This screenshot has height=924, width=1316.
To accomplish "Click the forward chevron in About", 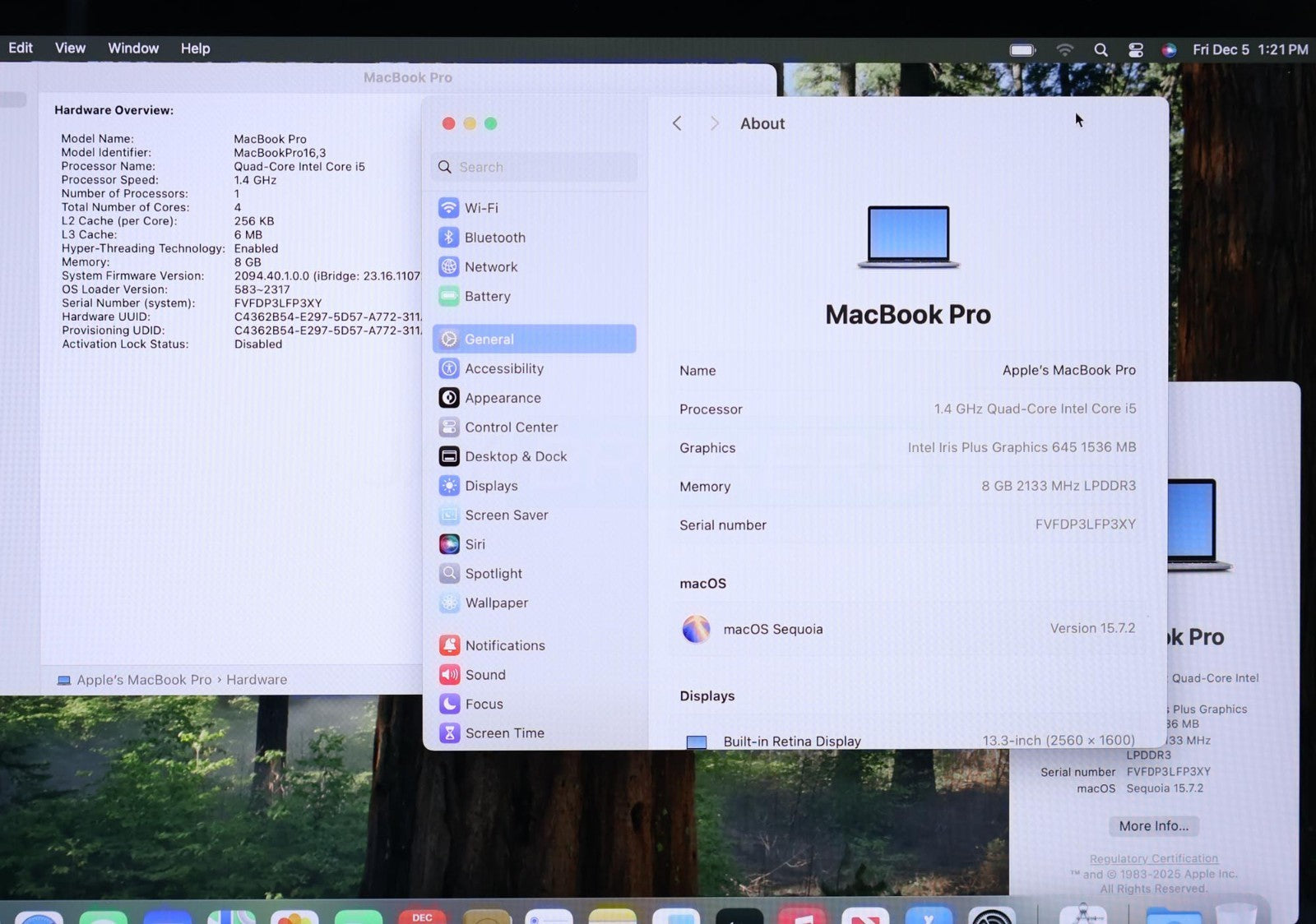I will [714, 123].
